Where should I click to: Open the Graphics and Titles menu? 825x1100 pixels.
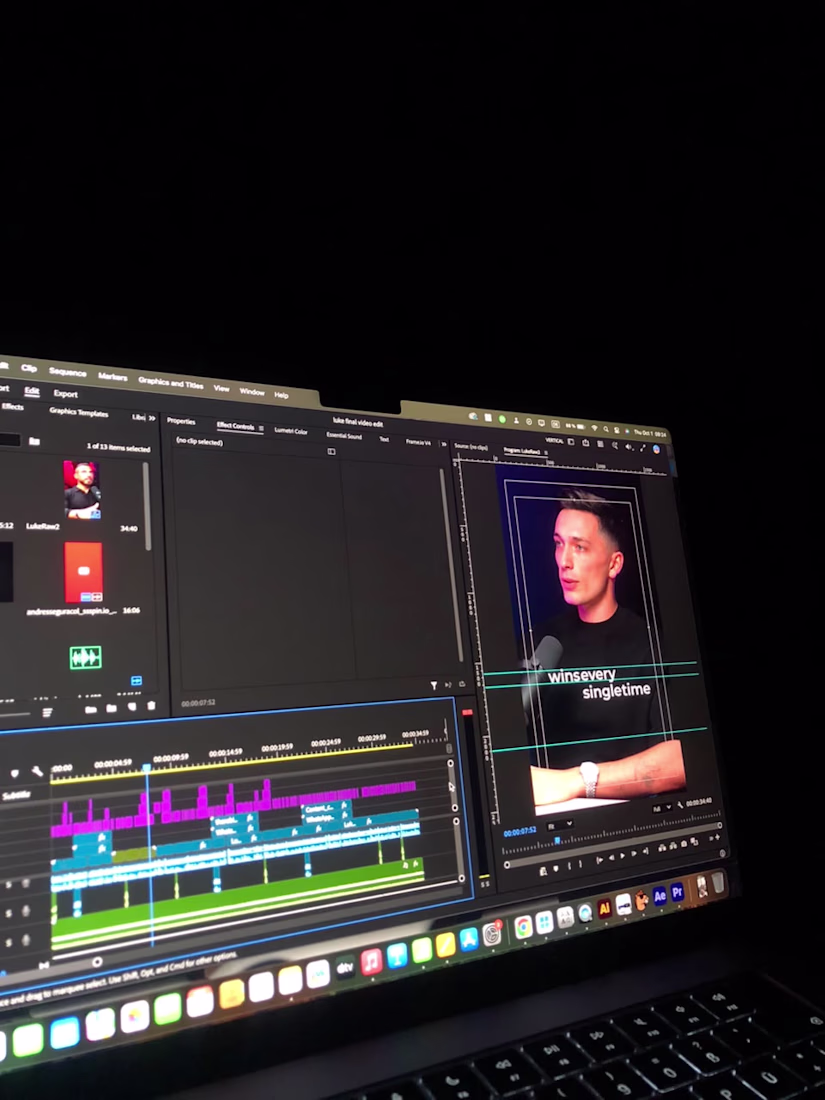[170, 382]
